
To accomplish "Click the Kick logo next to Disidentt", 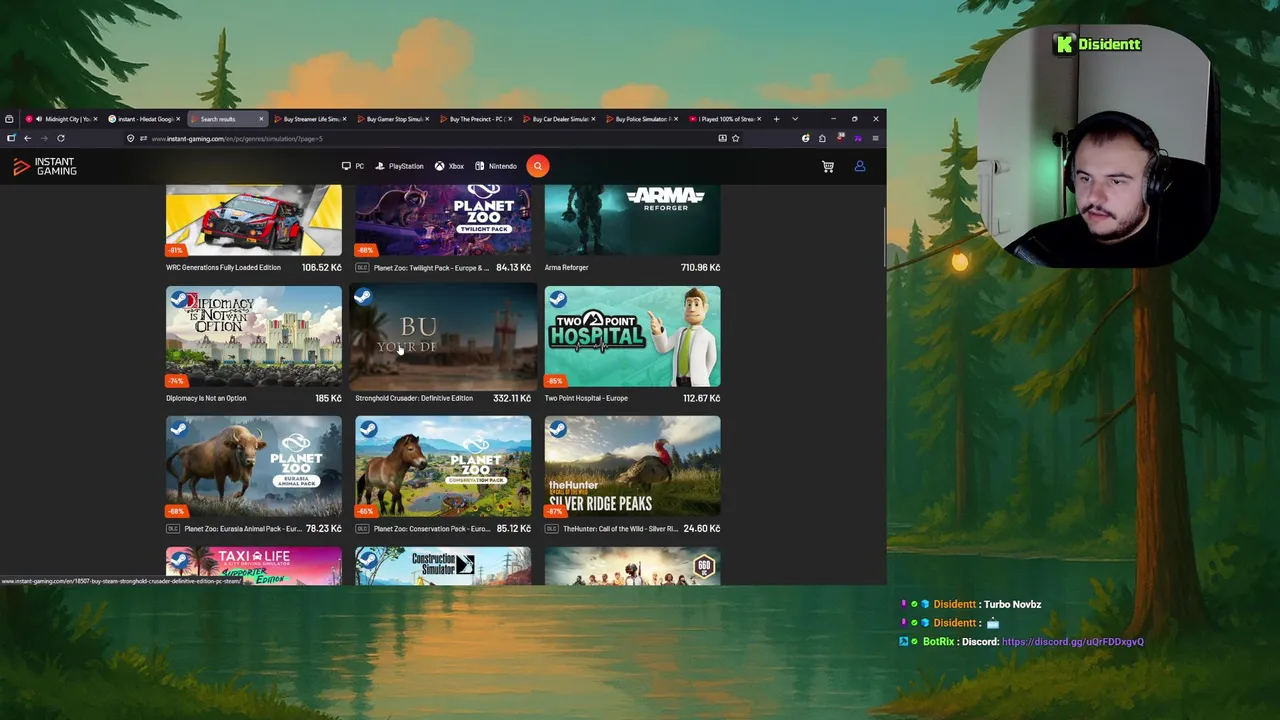I will pos(1065,44).
